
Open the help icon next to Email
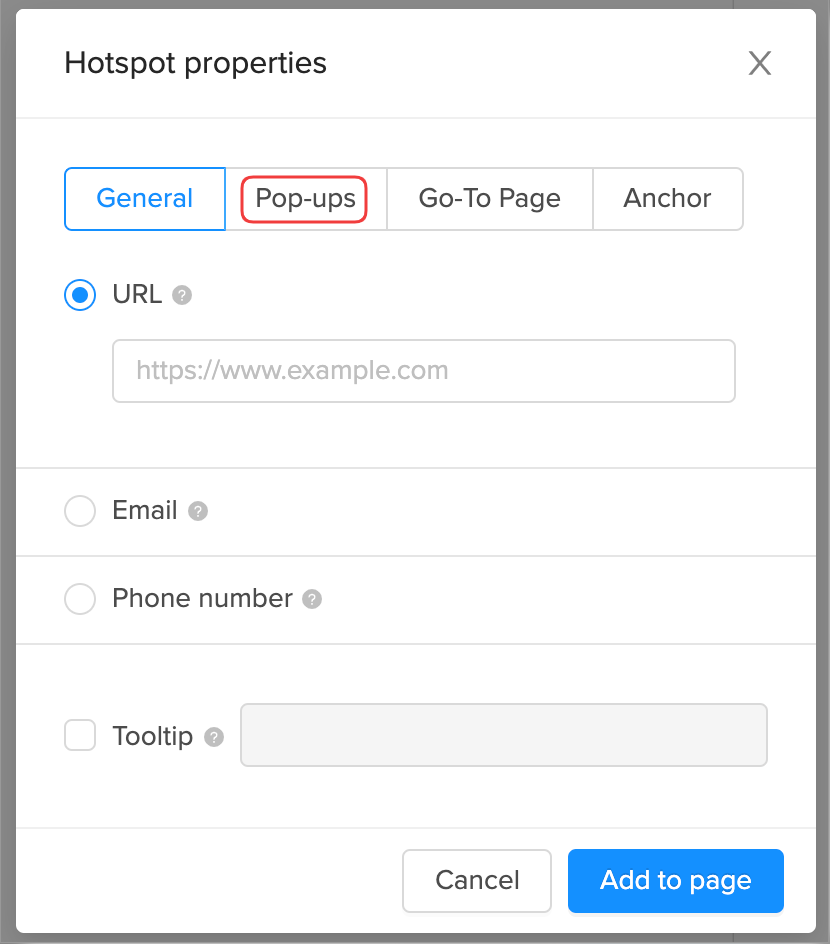point(197,511)
